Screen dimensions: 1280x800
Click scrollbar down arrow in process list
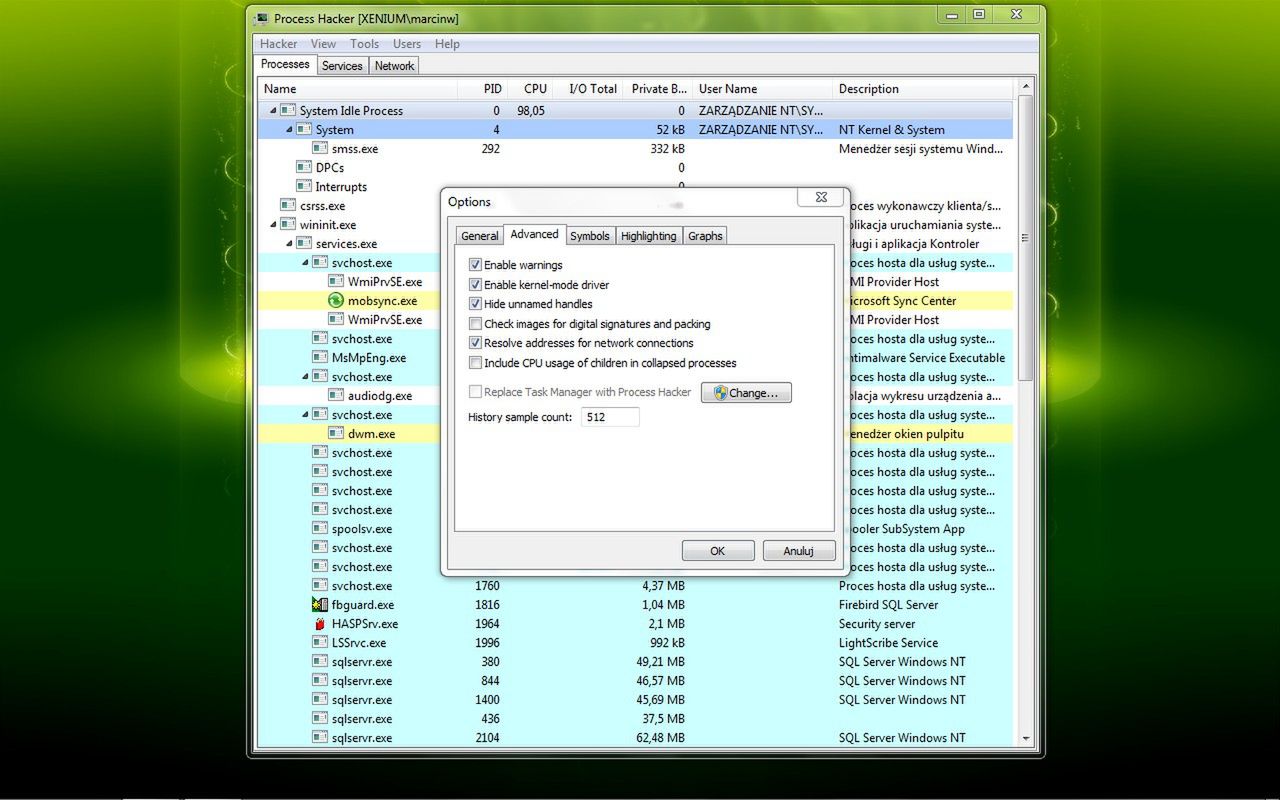[1024, 738]
